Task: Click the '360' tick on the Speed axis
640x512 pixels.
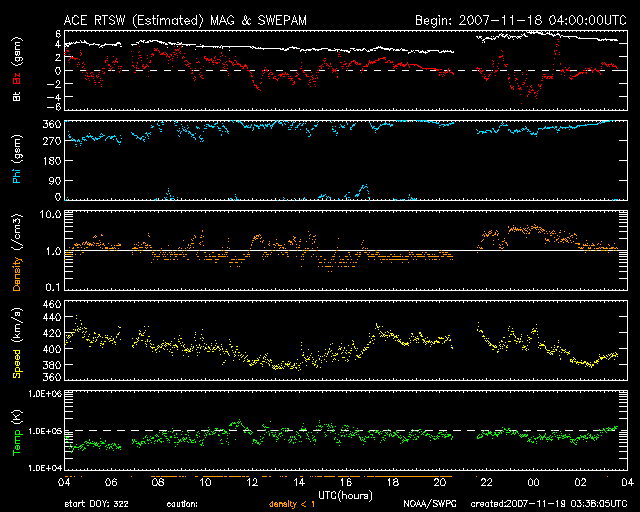Action: pyautogui.click(x=52, y=377)
